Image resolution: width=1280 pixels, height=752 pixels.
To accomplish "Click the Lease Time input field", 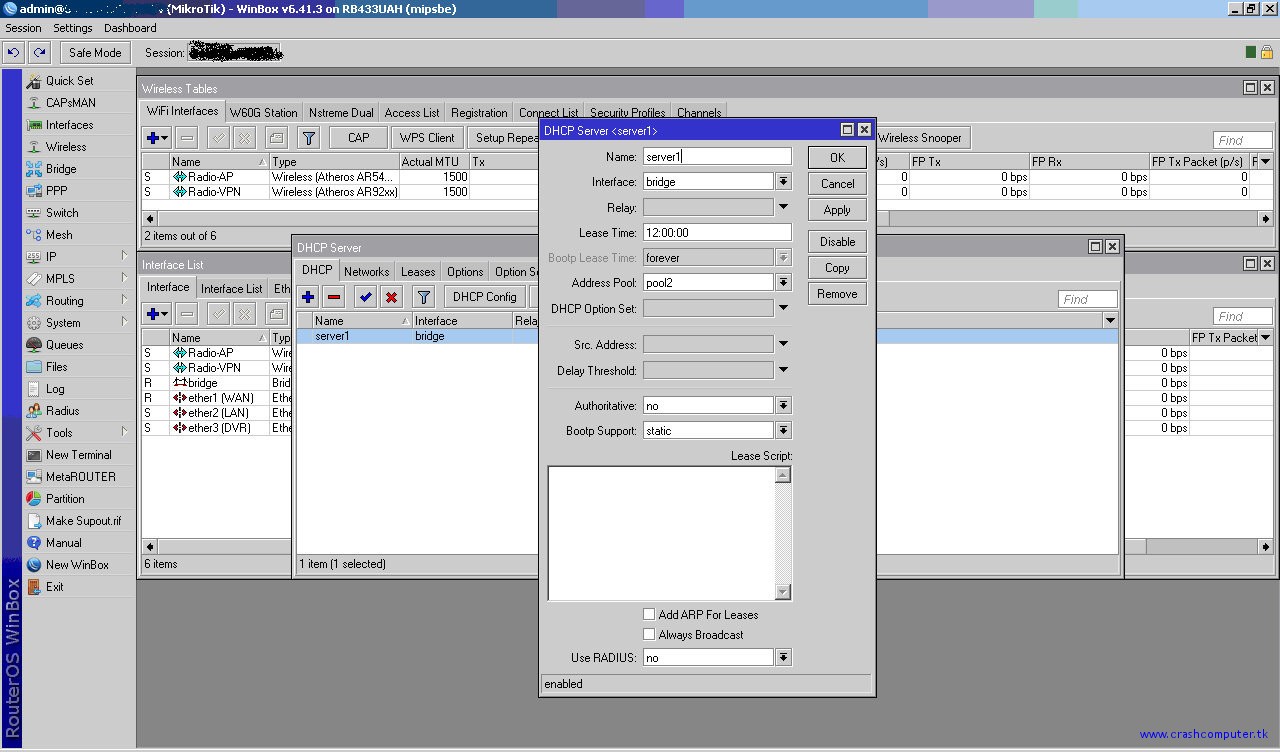I will (x=717, y=232).
